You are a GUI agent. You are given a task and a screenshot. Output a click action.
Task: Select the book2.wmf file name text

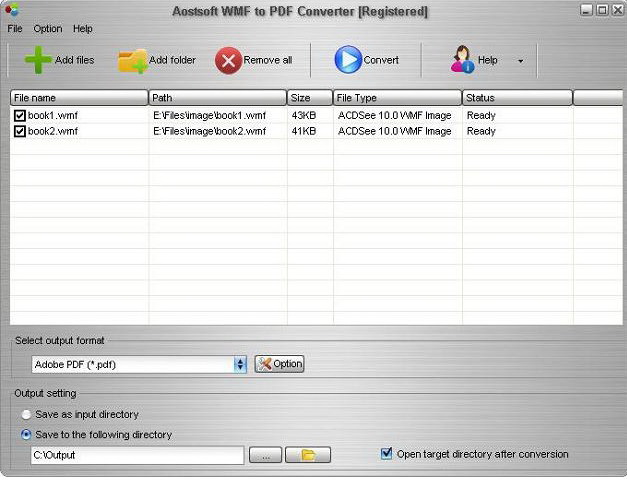click(x=53, y=131)
